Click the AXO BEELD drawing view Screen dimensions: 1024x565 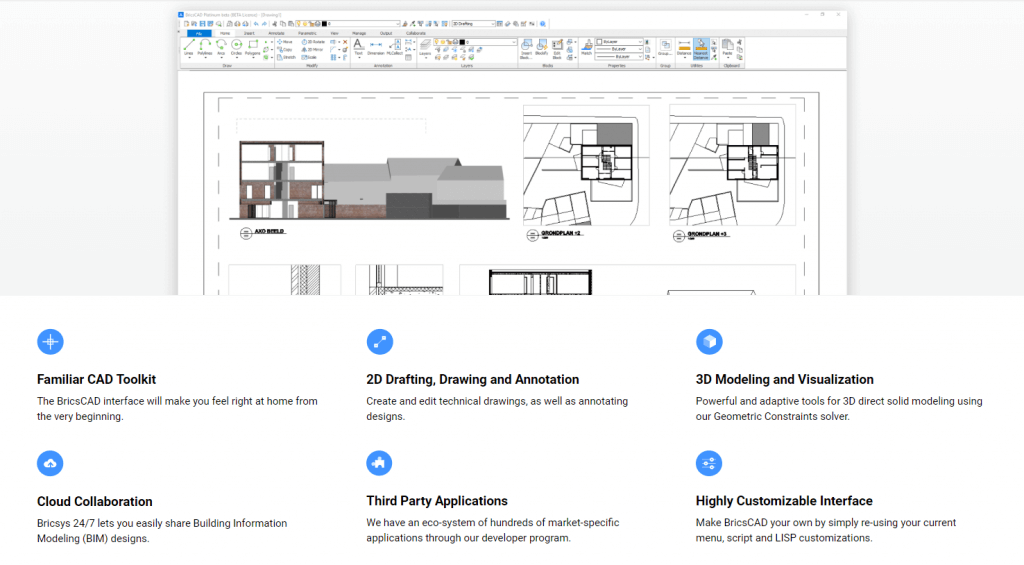[369, 180]
